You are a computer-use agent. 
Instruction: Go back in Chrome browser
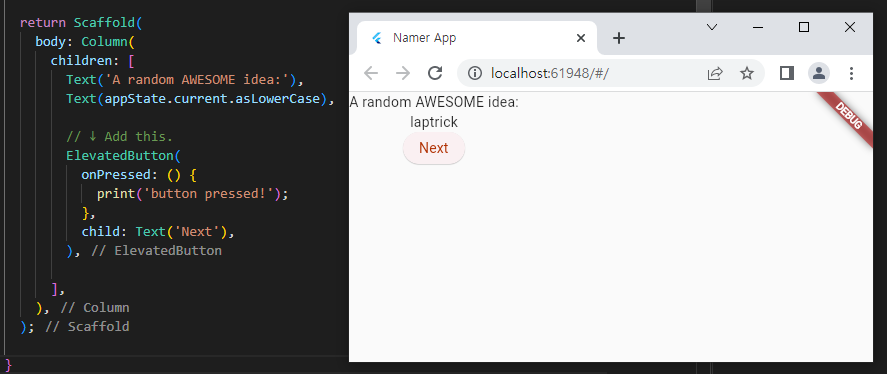point(371,73)
